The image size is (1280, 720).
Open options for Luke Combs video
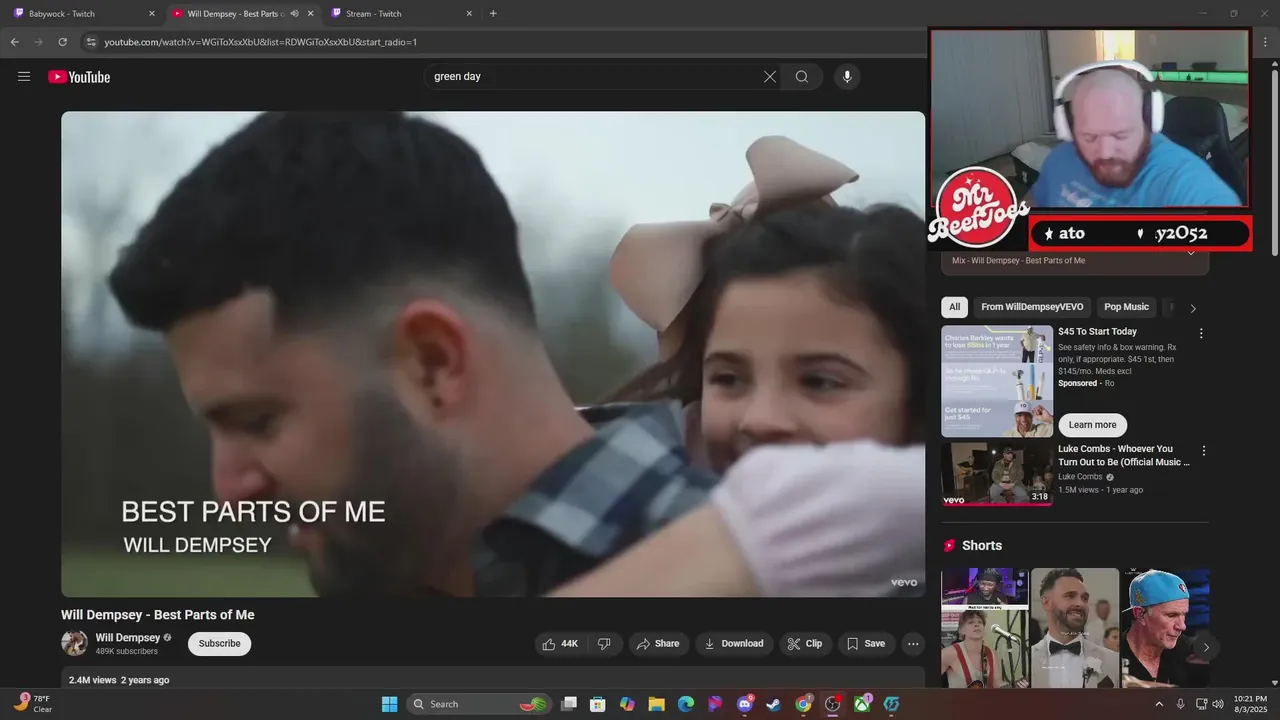[x=1204, y=451]
